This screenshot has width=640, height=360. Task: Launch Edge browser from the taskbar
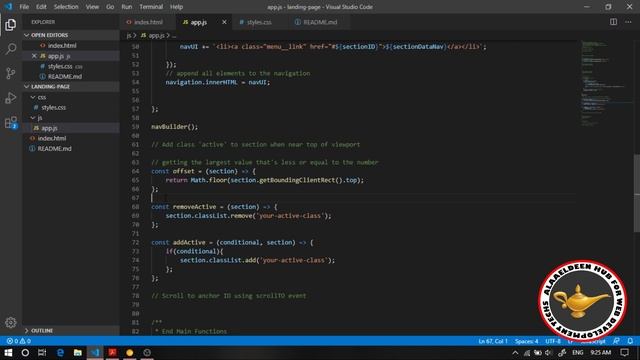pyautogui.click(x=60, y=353)
